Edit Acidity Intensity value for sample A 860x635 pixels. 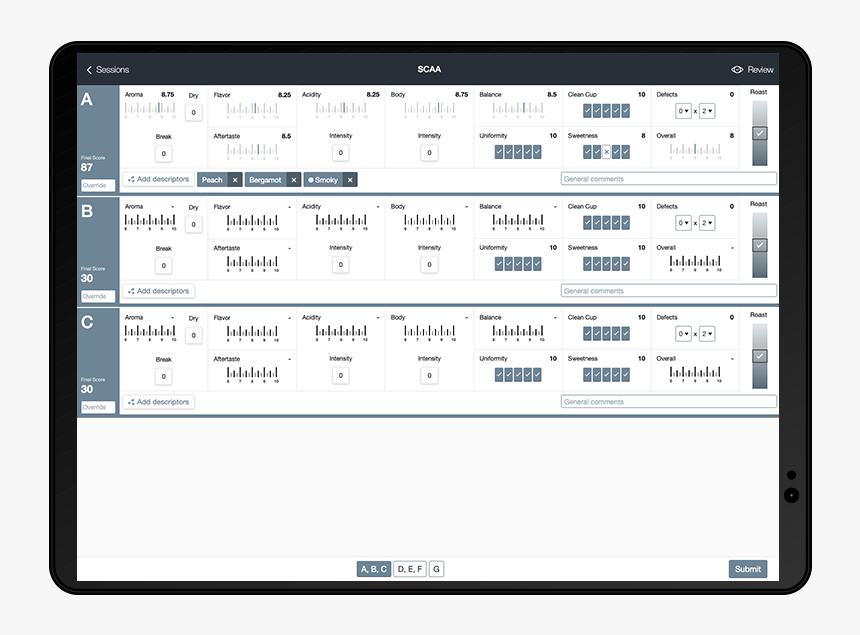pos(341,153)
